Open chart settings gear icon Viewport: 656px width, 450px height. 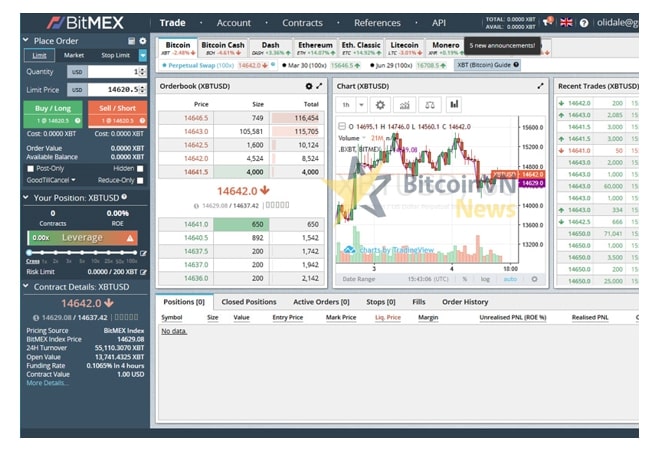pos(380,105)
